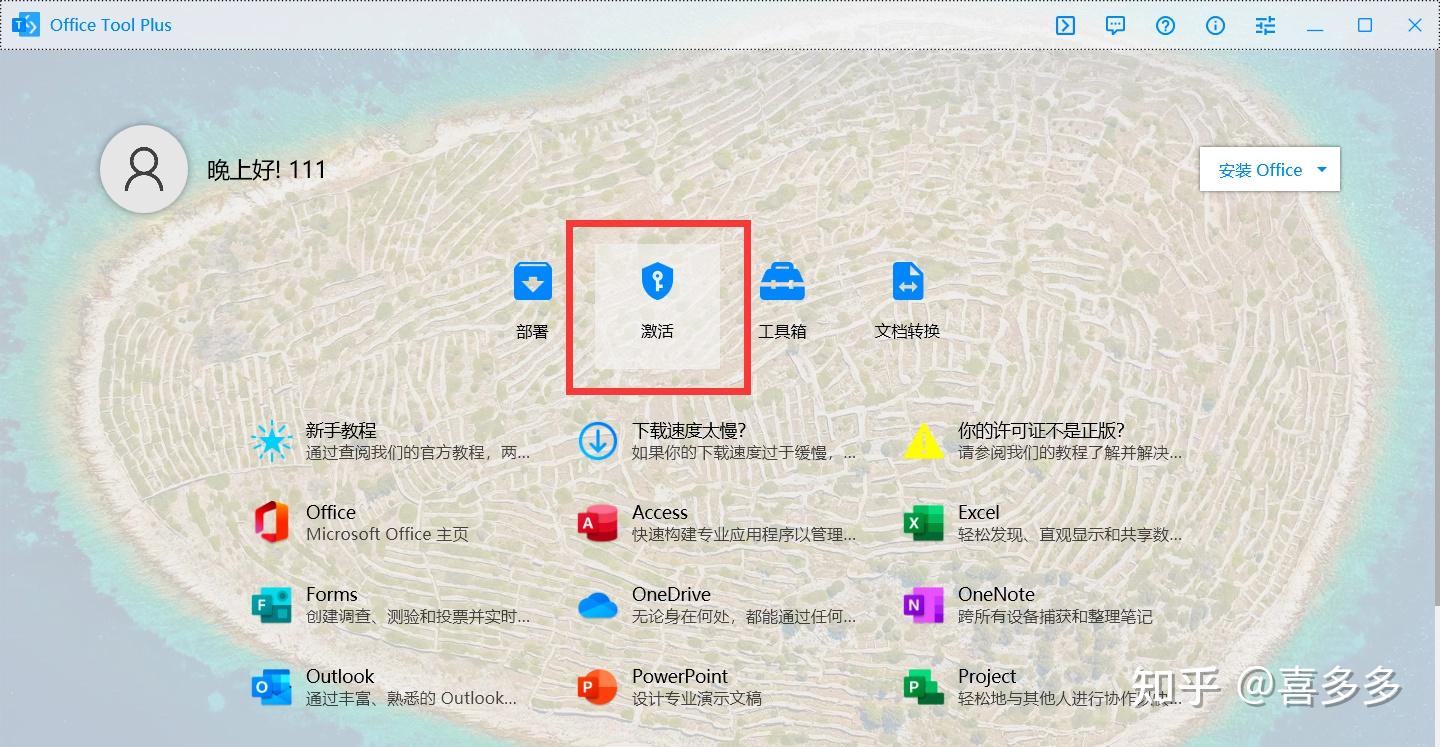Open the feedback chat icon in title bar
This screenshot has width=1440, height=747.
click(x=1116, y=26)
